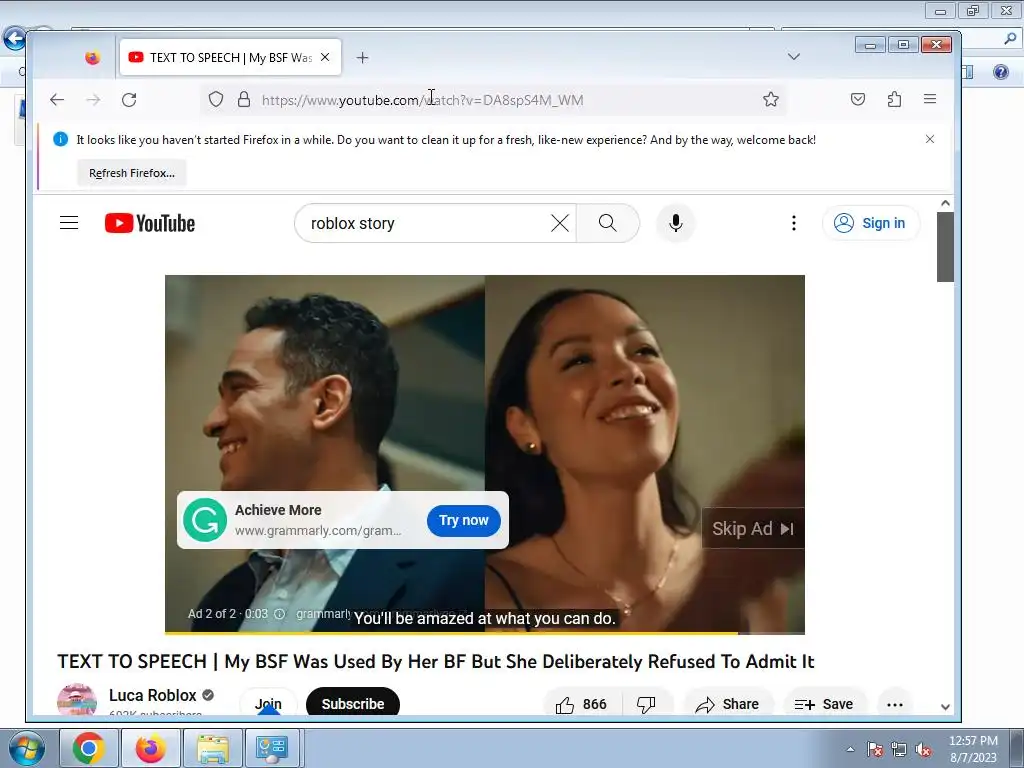Clear the YouTube search query

[x=560, y=223]
